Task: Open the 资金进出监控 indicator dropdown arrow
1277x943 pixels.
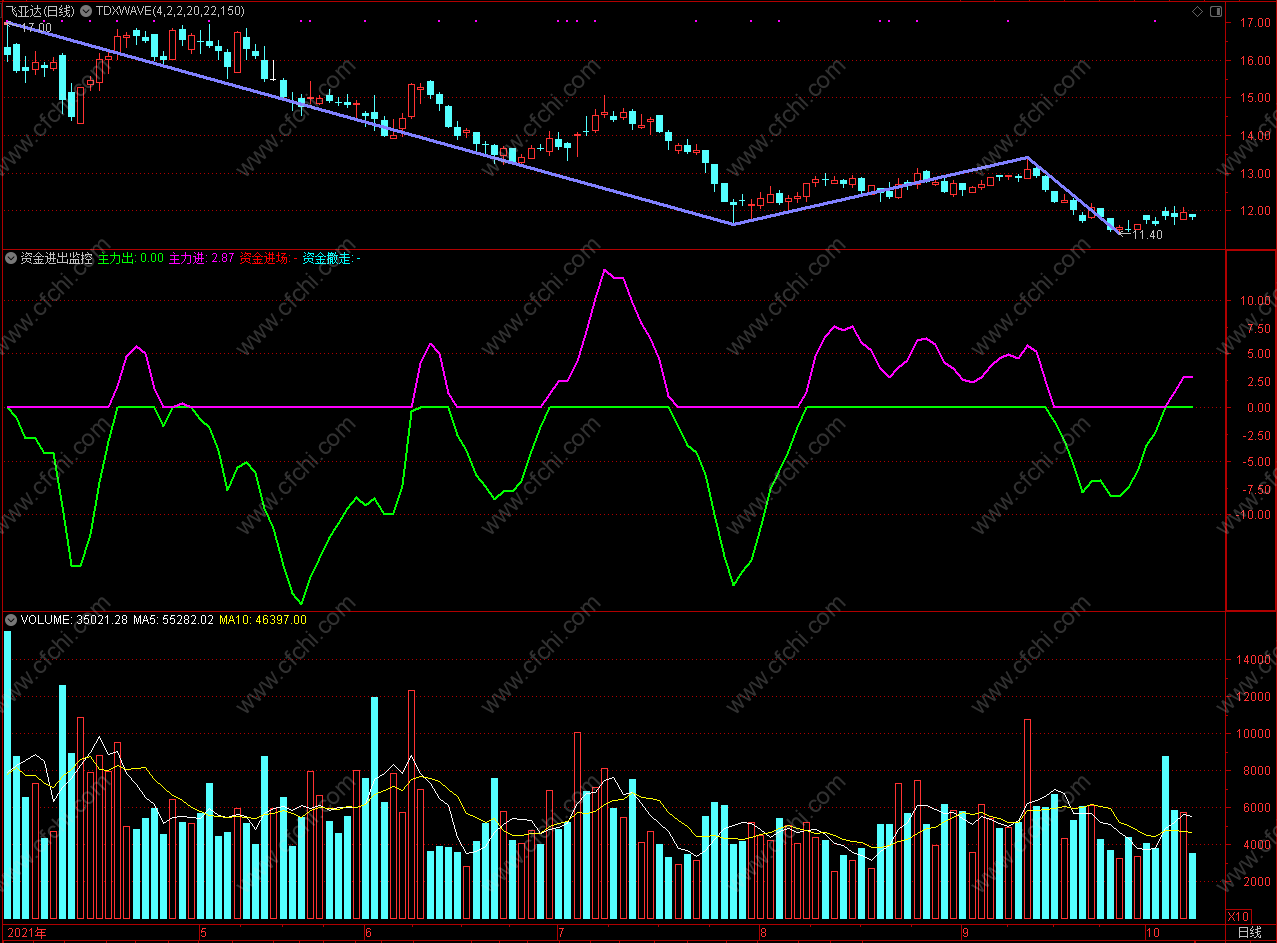Action: [x=11, y=258]
